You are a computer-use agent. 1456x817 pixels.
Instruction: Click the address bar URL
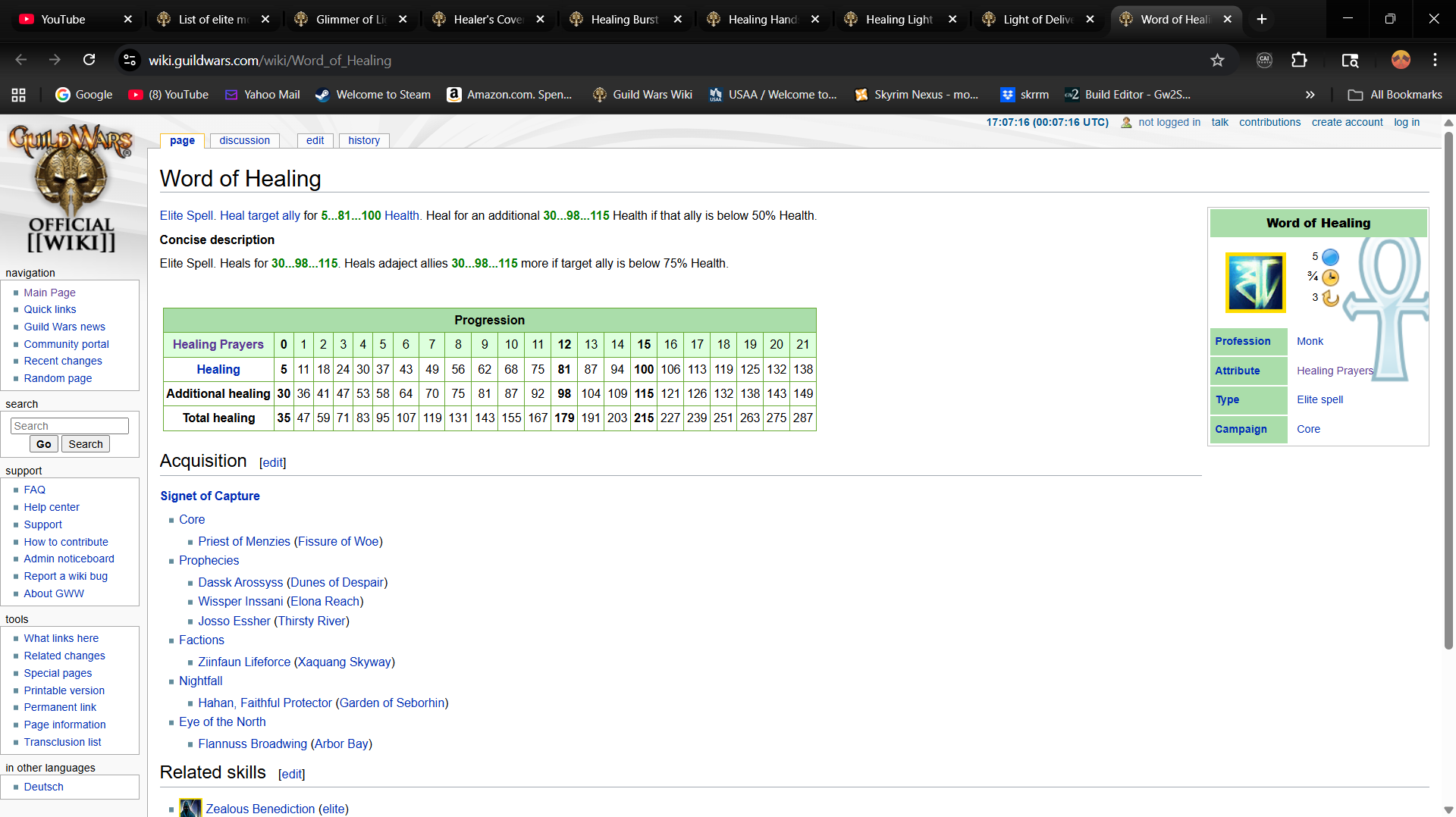click(x=270, y=60)
